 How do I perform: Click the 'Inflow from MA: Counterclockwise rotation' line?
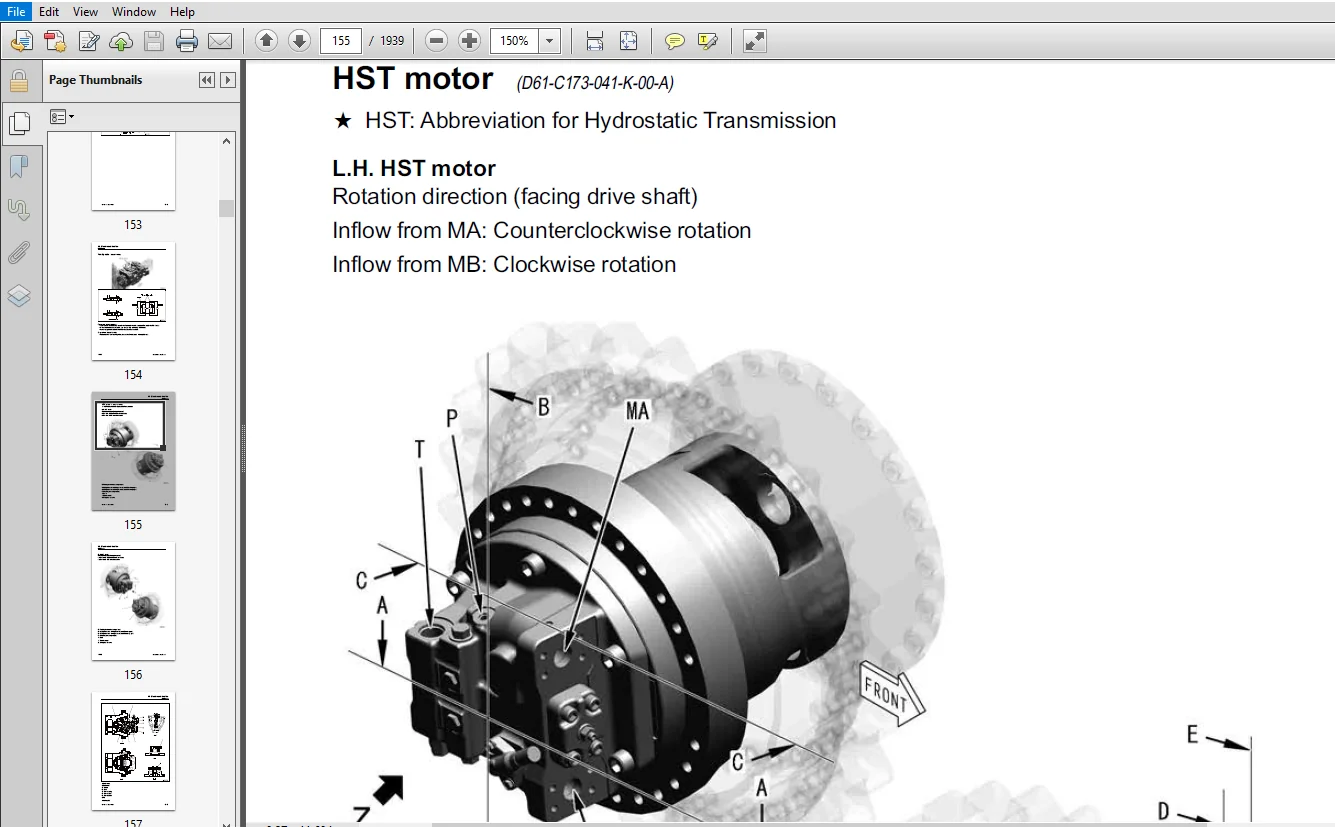542,231
